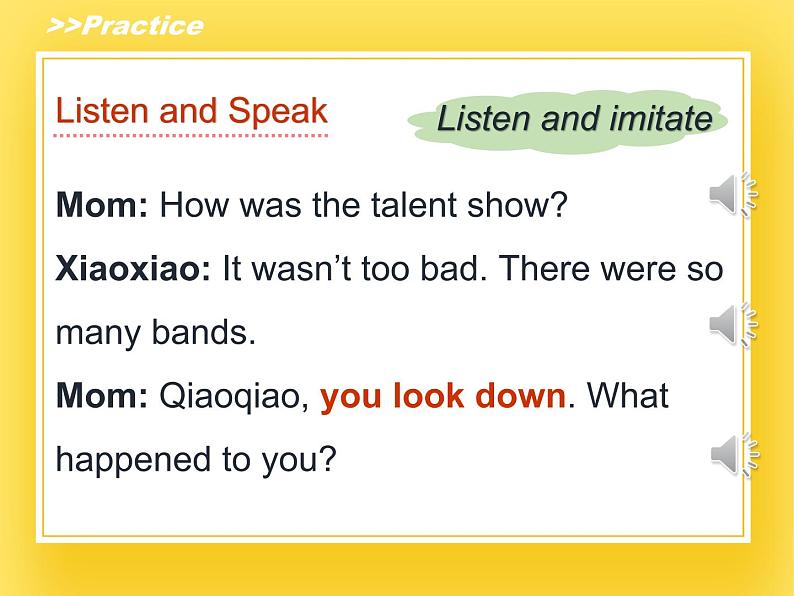
Task: Click the "Mom:" label before Qiaoqiao
Action: (x=102, y=395)
